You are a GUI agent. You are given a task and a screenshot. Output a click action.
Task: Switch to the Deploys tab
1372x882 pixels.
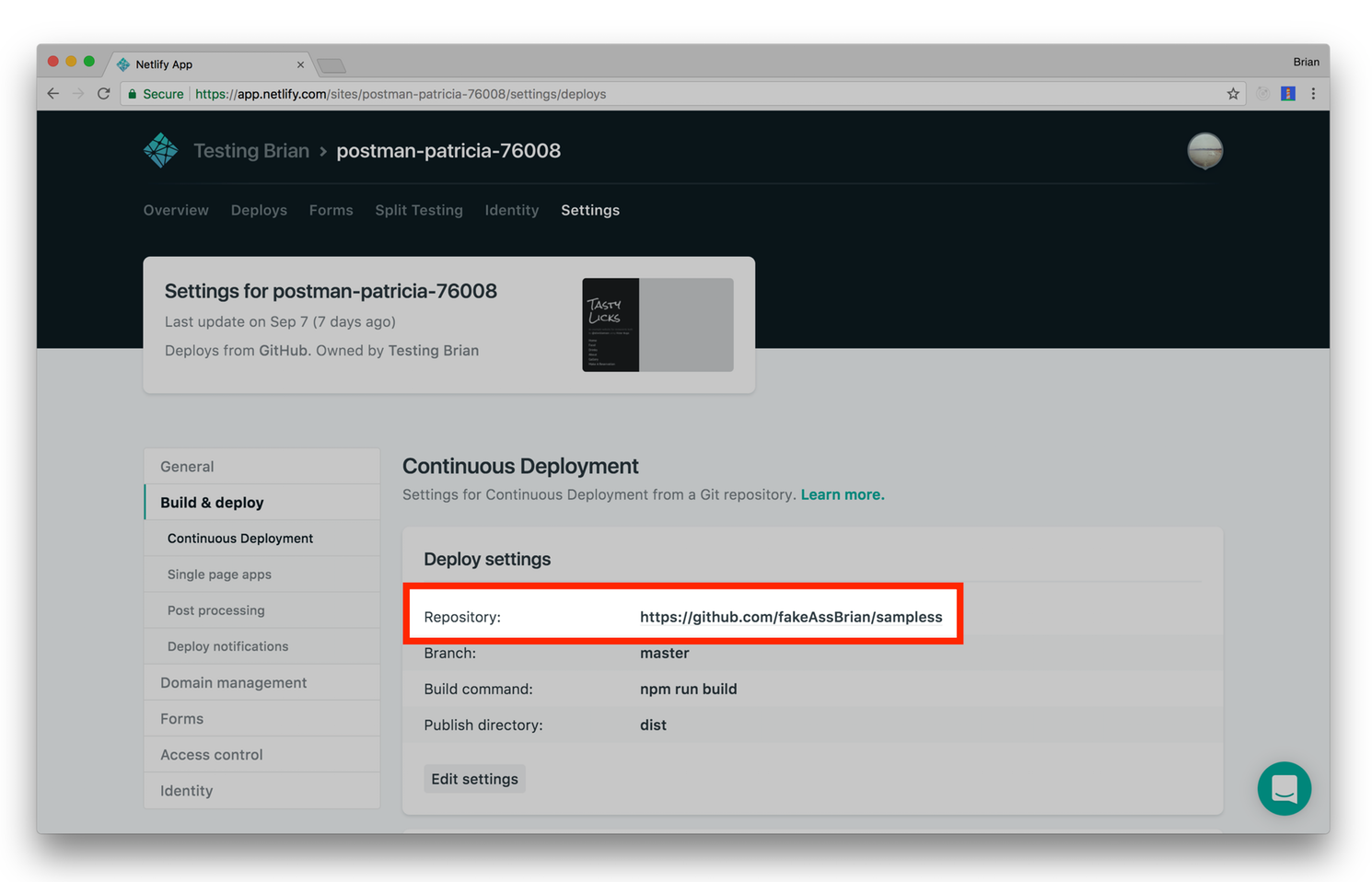point(259,210)
